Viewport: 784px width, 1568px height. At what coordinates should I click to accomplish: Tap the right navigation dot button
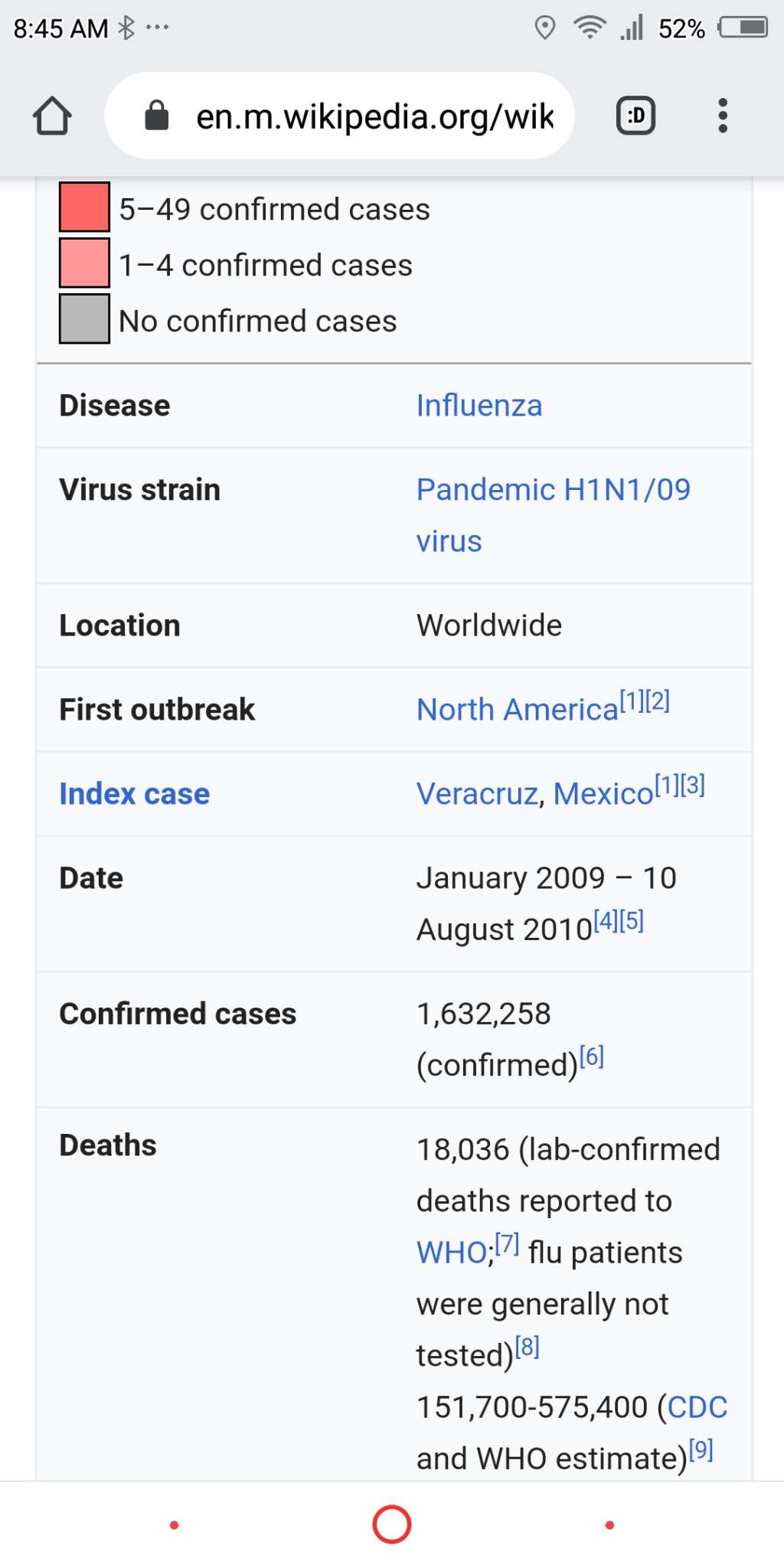click(x=609, y=1525)
